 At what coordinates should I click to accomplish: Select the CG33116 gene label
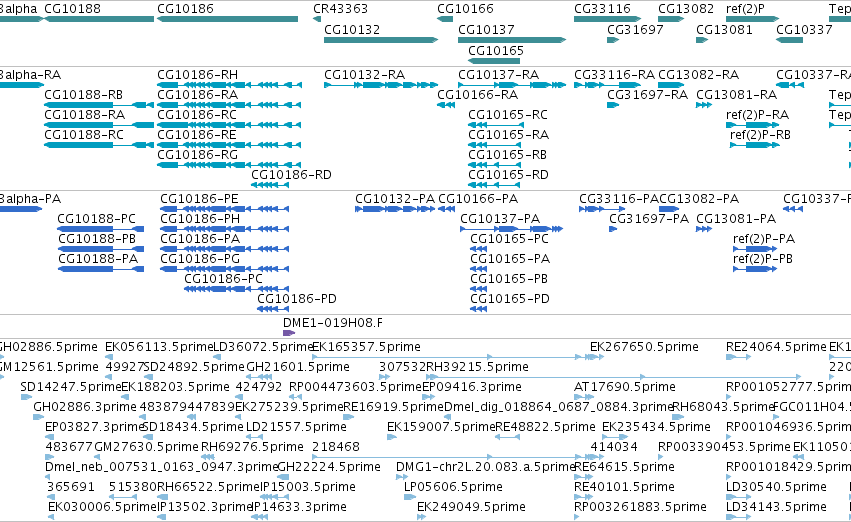pos(602,9)
